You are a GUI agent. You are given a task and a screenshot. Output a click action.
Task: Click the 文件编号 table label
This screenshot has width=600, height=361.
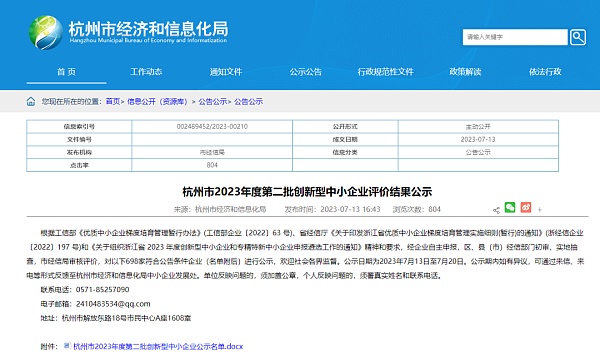pos(79,140)
